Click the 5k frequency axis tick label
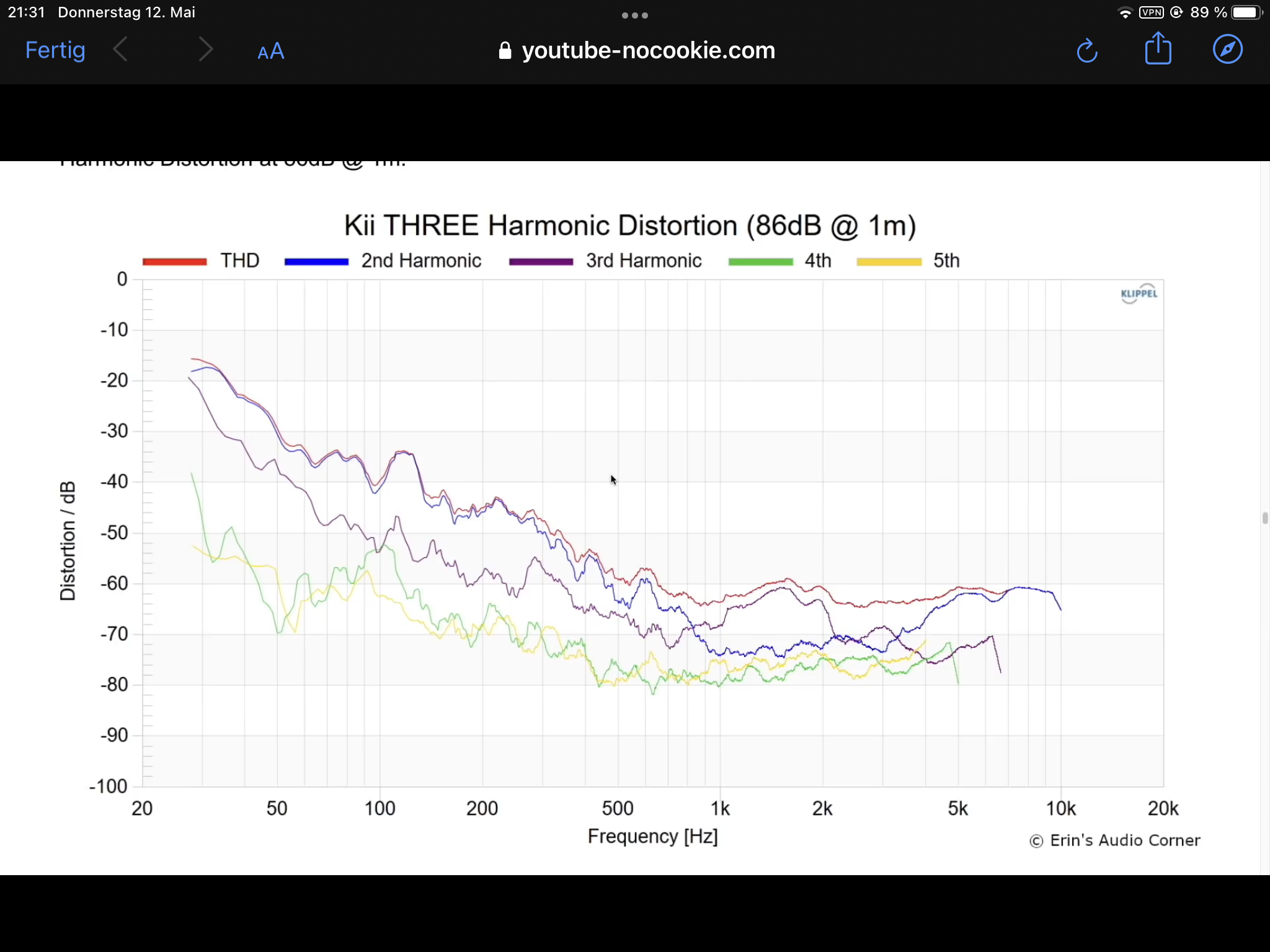Viewport: 1270px width, 952px height. [957, 809]
